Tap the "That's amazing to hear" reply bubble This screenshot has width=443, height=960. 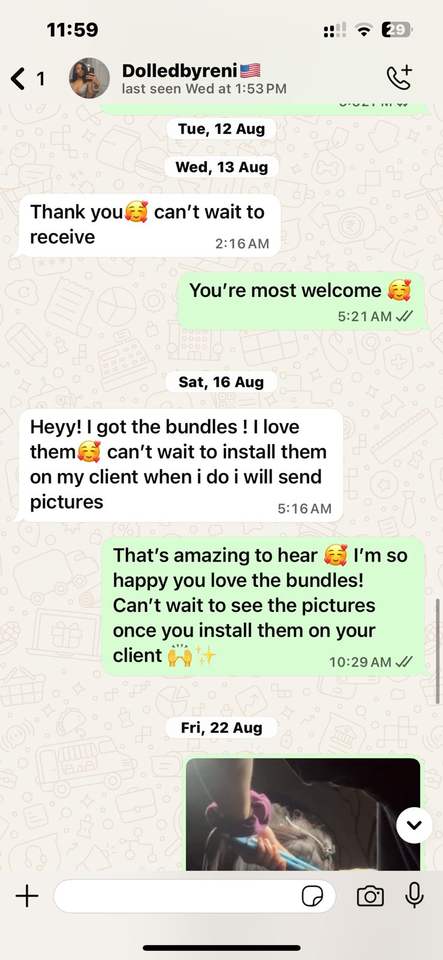coord(263,606)
